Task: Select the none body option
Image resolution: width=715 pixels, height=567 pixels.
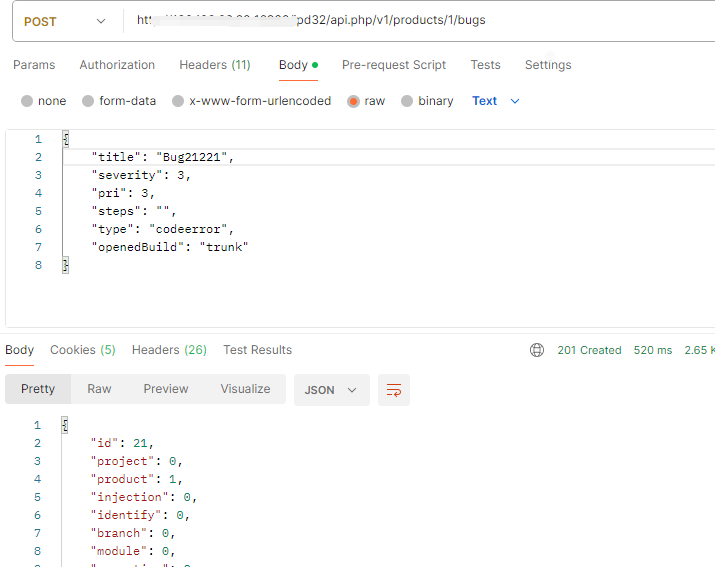Action: point(27,101)
